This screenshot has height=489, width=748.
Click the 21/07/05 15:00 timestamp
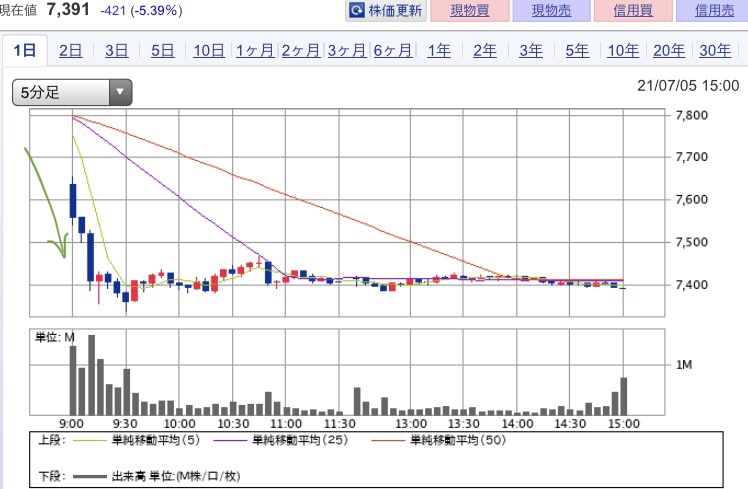688,85
